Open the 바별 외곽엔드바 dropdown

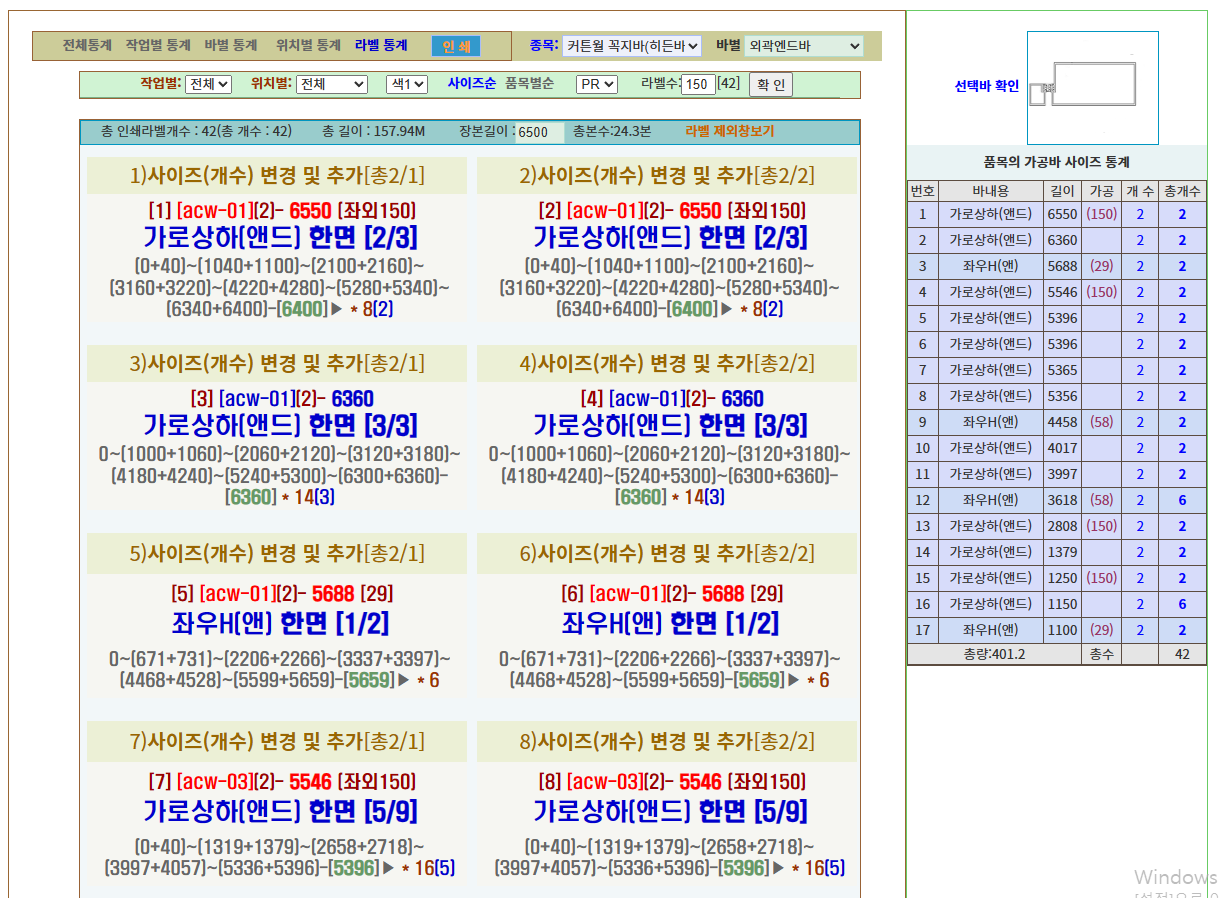click(x=804, y=46)
